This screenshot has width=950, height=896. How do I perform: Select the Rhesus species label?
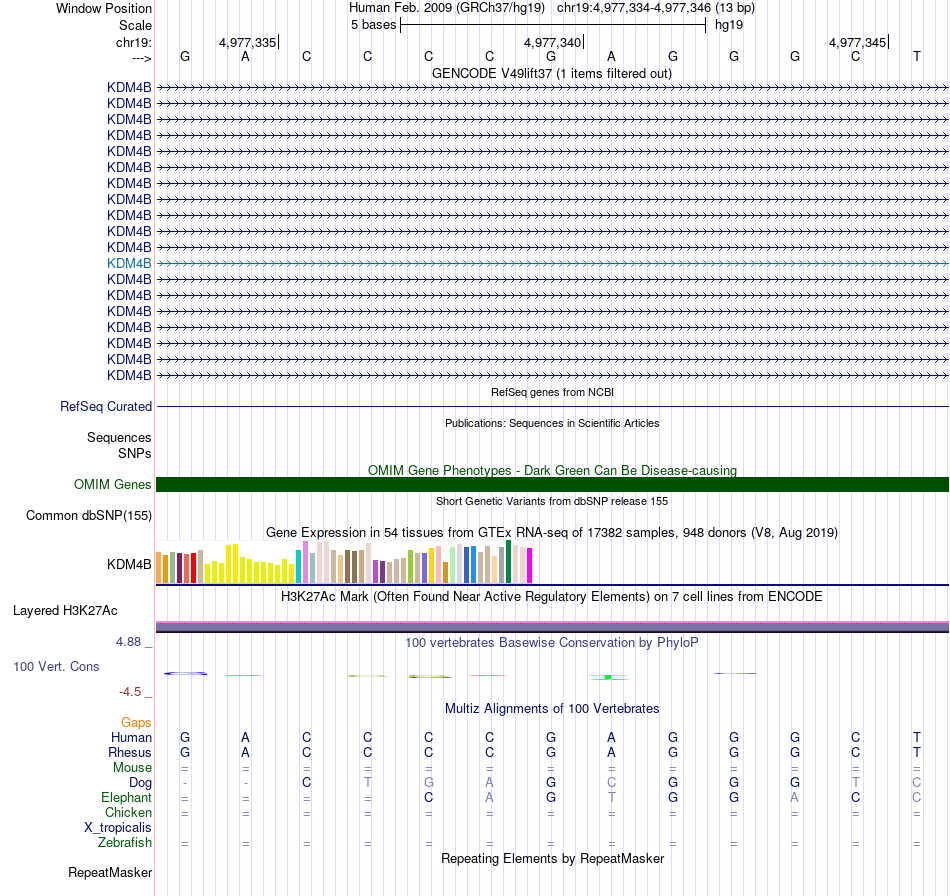pyautogui.click(x=130, y=752)
